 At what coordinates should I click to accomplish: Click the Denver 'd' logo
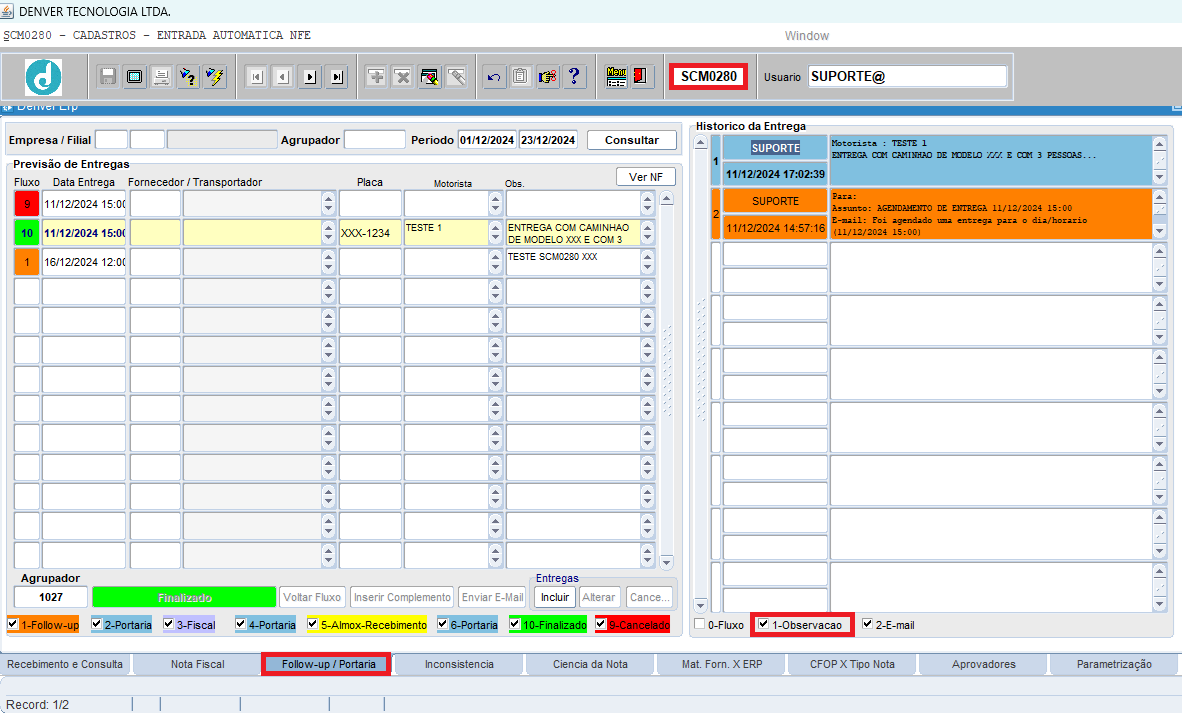coord(44,76)
